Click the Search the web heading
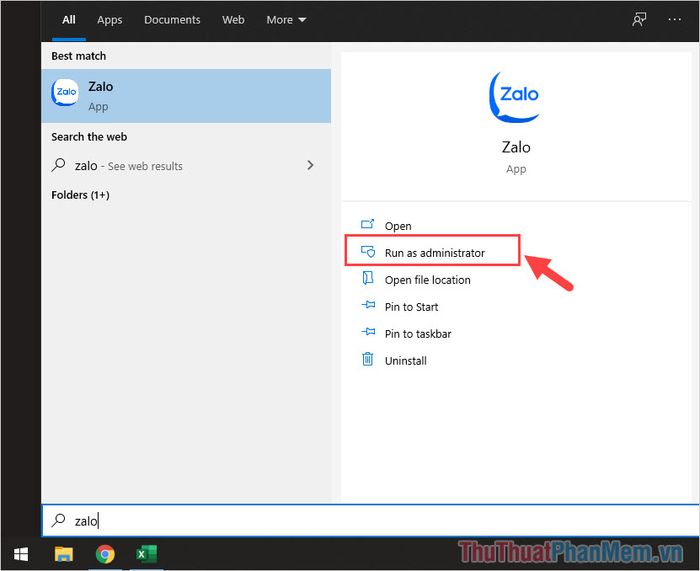 point(89,137)
